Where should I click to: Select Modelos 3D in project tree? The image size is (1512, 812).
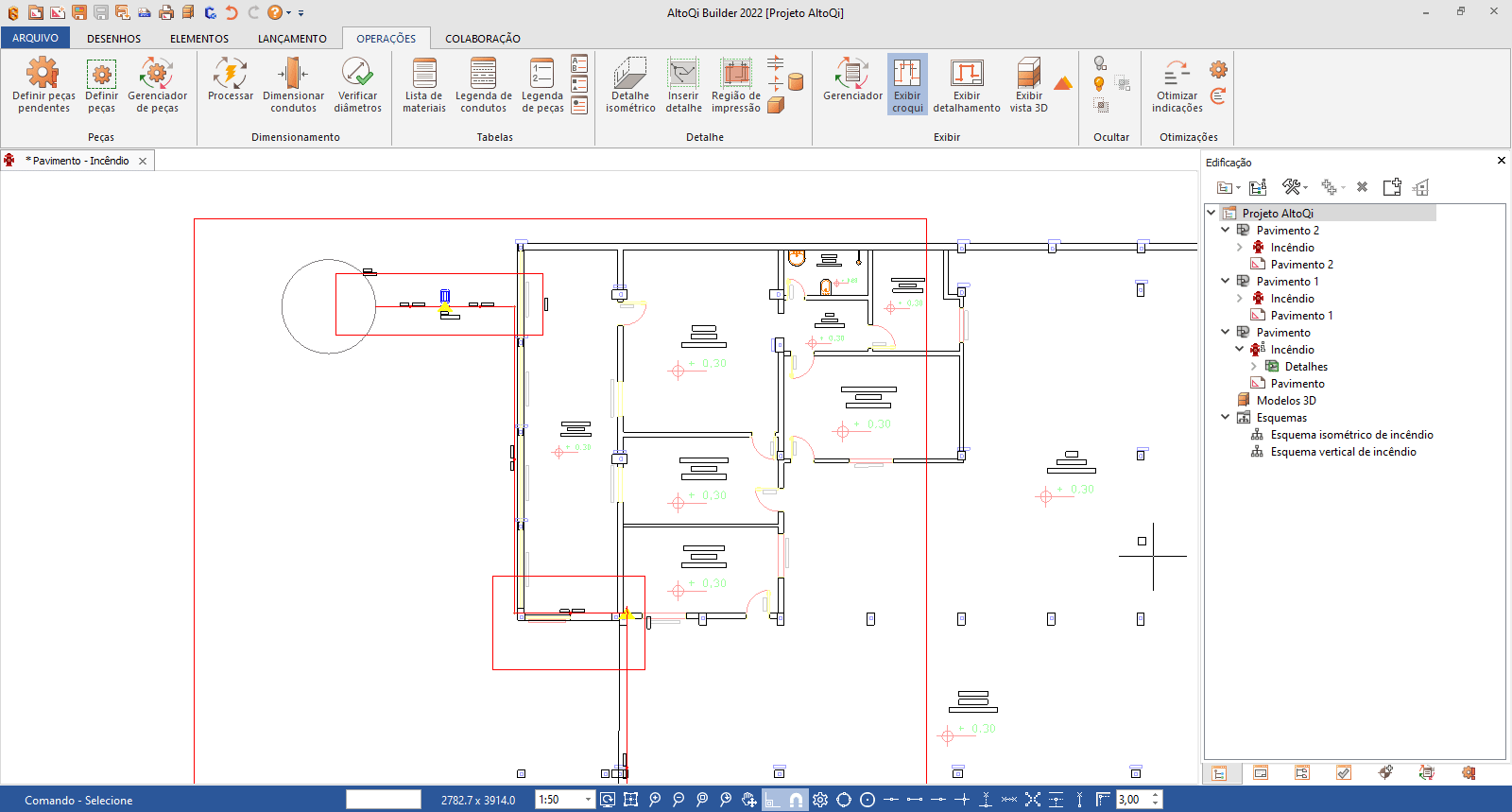pyautogui.click(x=1285, y=401)
